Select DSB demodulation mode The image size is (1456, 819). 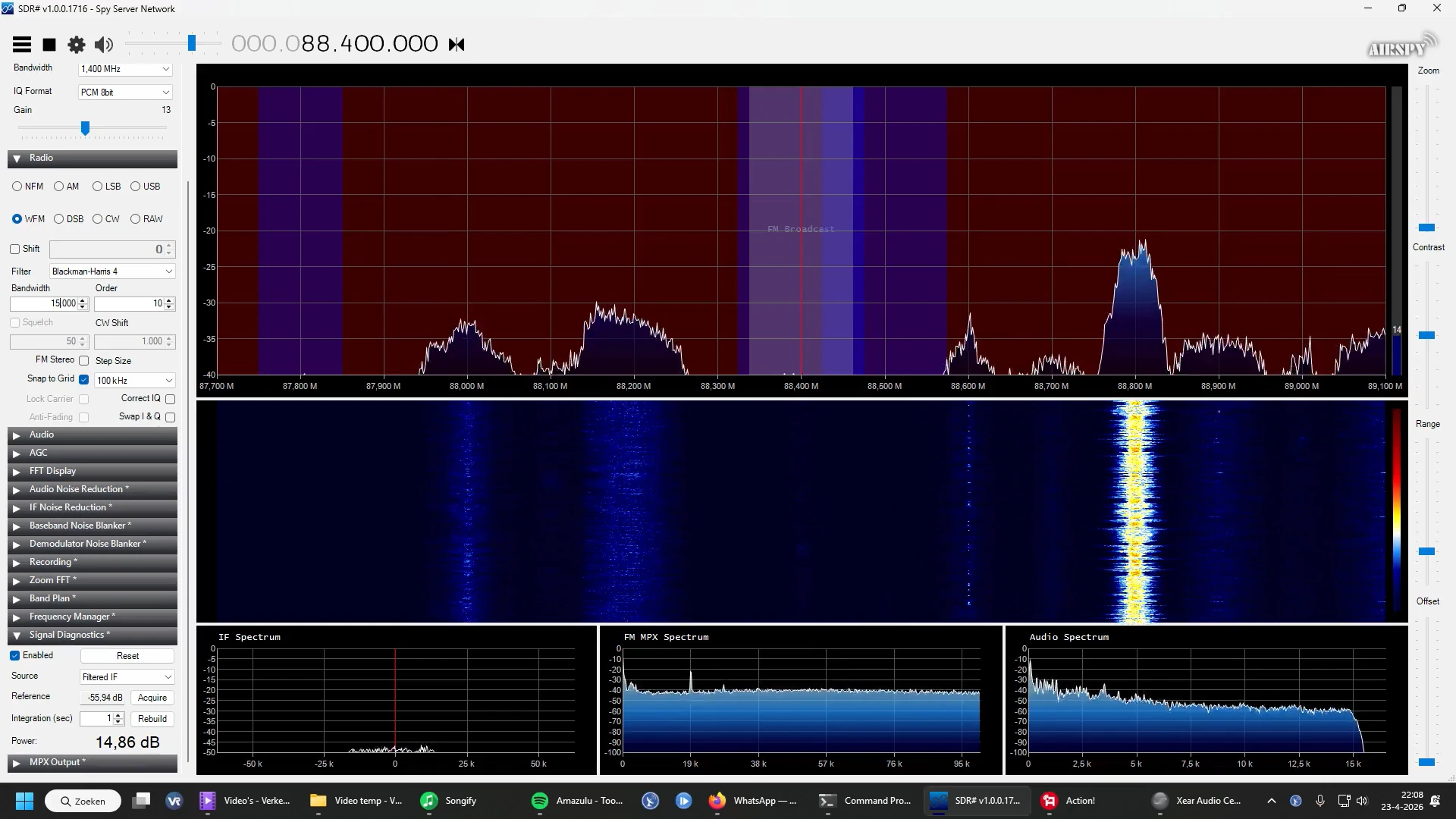pos(68,219)
